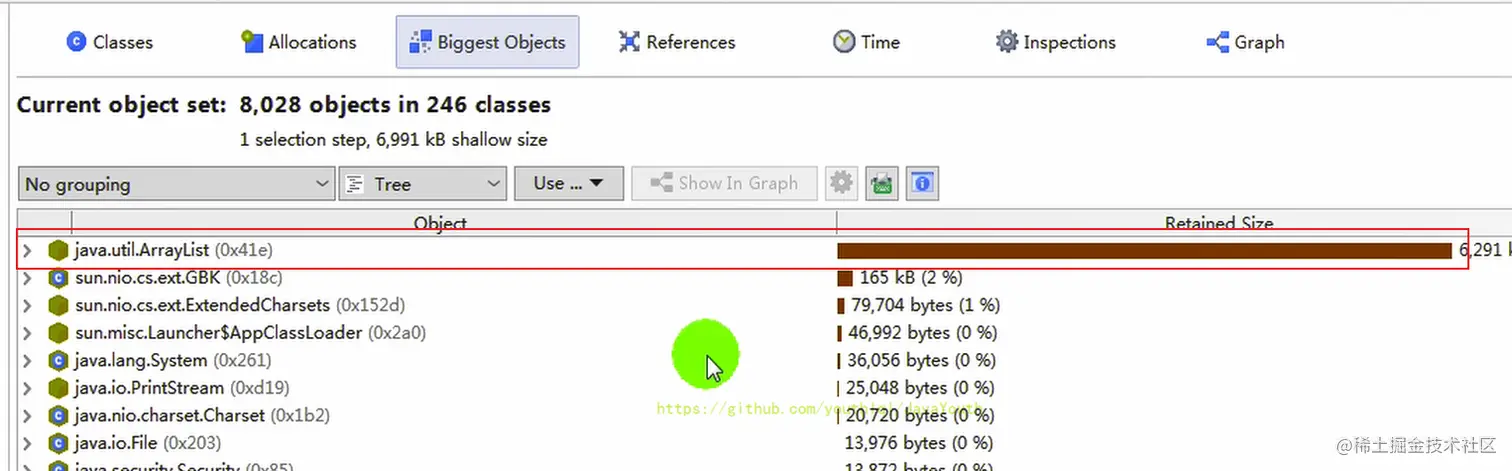Expand the sun.nio.cs.ext.GBK row
The width and height of the screenshot is (1512, 471).
click(28, 278)
